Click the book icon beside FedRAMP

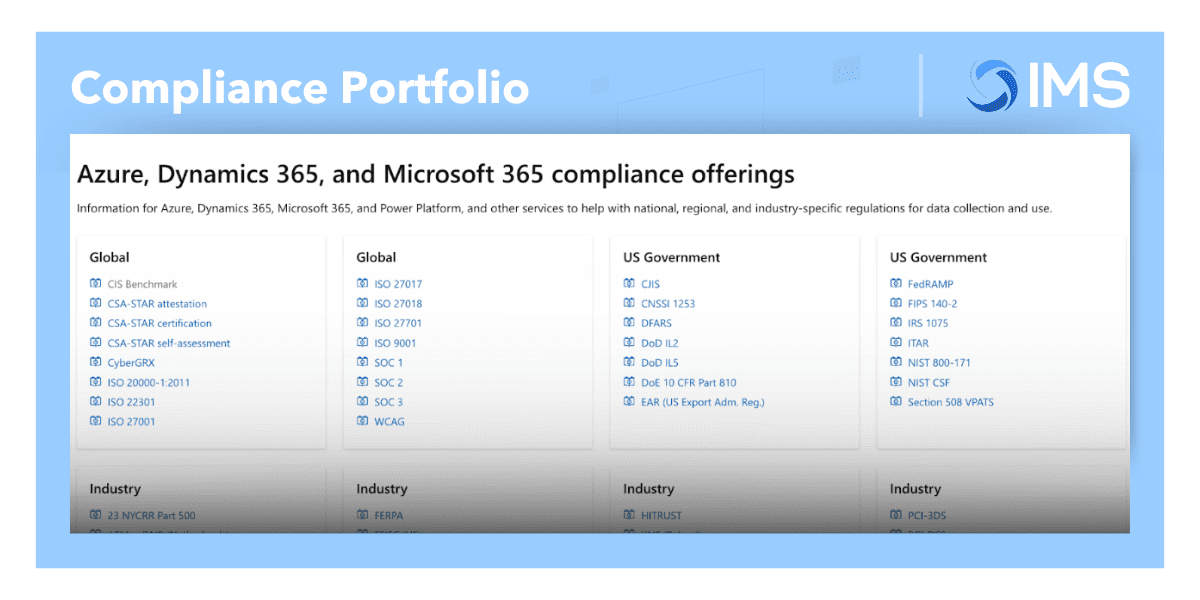(897, 284)
